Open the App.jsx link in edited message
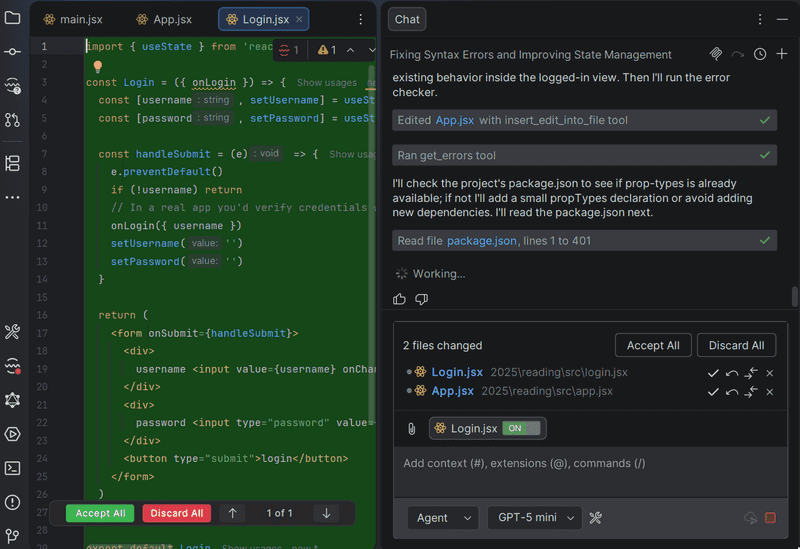This screenshot has width=800, height=549. [455, 120]
